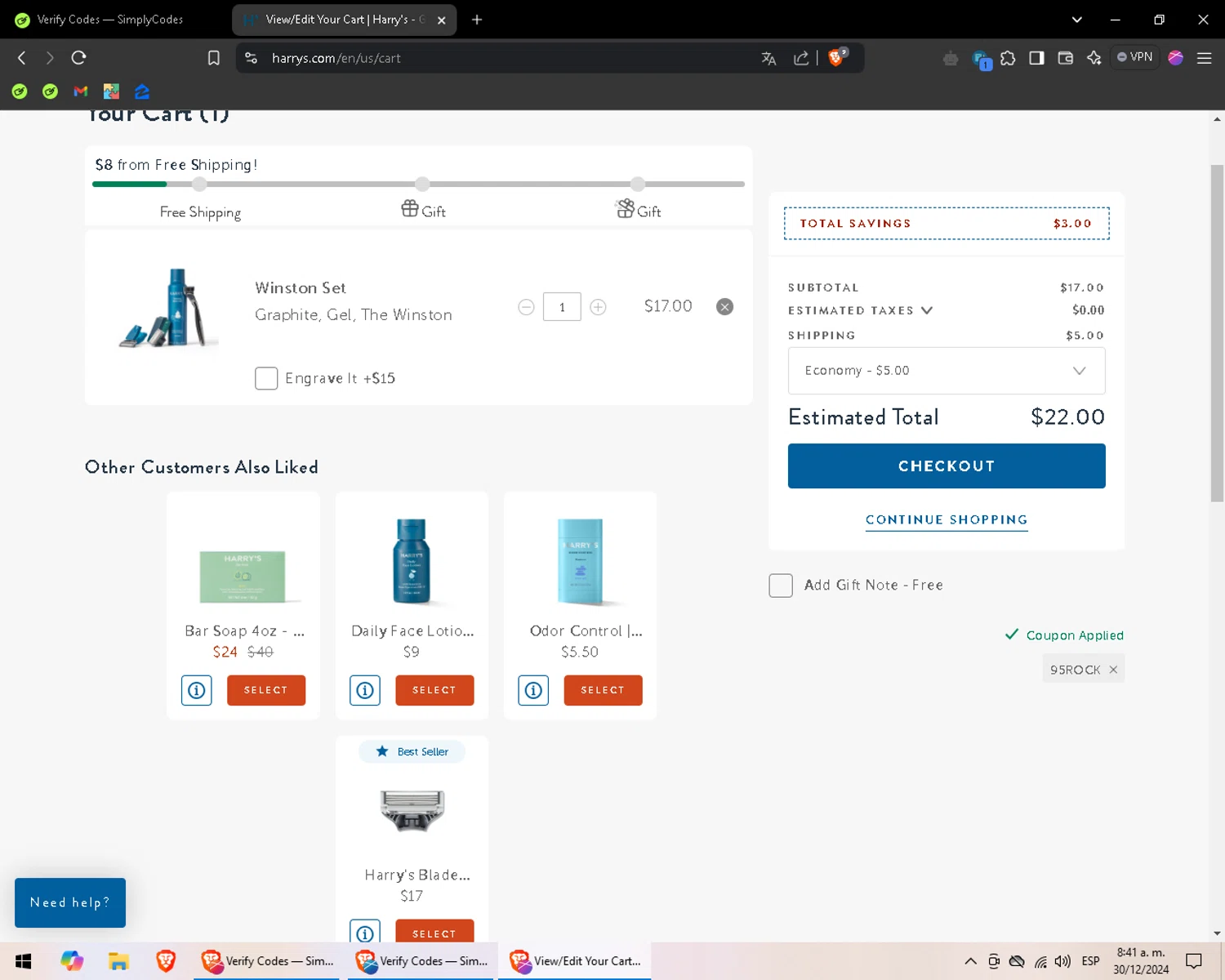The image size is (1225, 980).
Task: Open the tab search dropdown arrow
Action: (x=1076, y=20)
